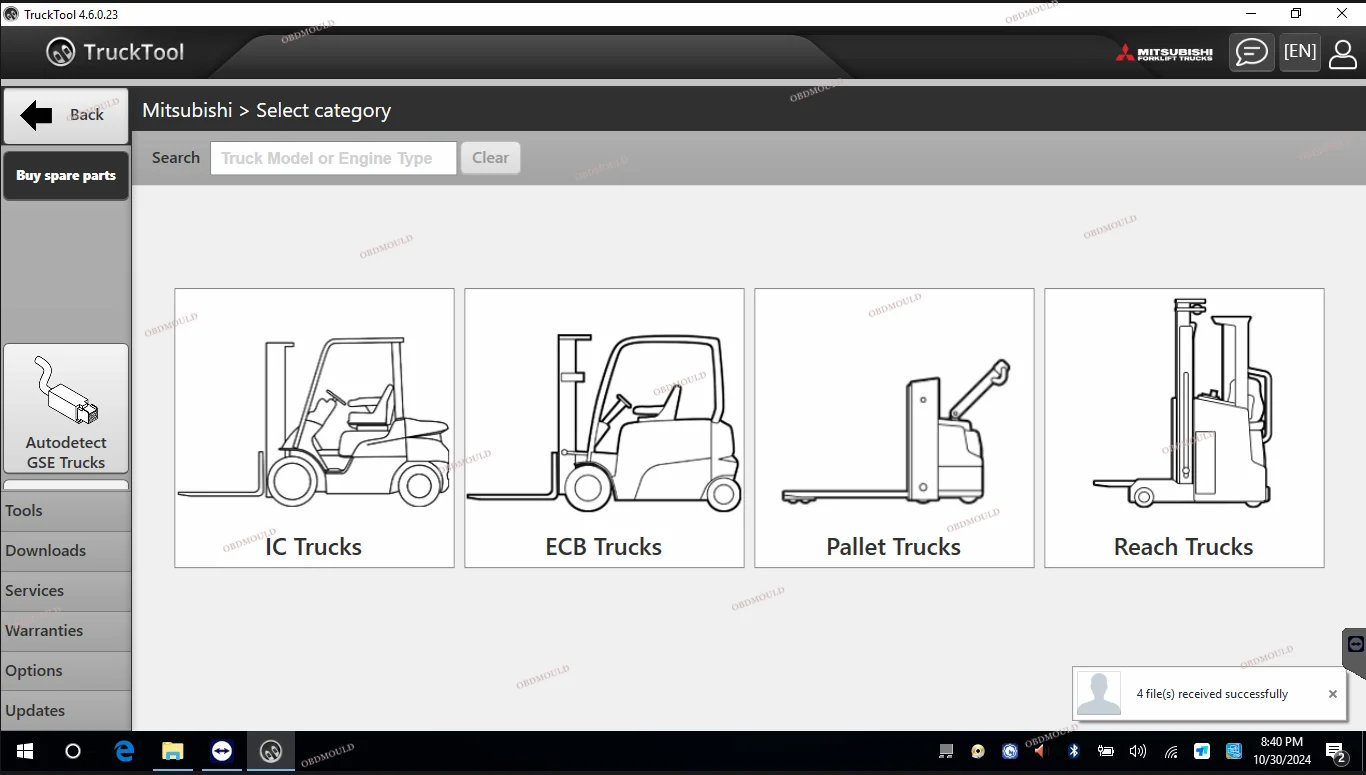The width and height of the screenshot is (1366, 775).
Task: Choose the Reach Trucks category tile
Action: pyautogui.click(x=1184, y=428)
